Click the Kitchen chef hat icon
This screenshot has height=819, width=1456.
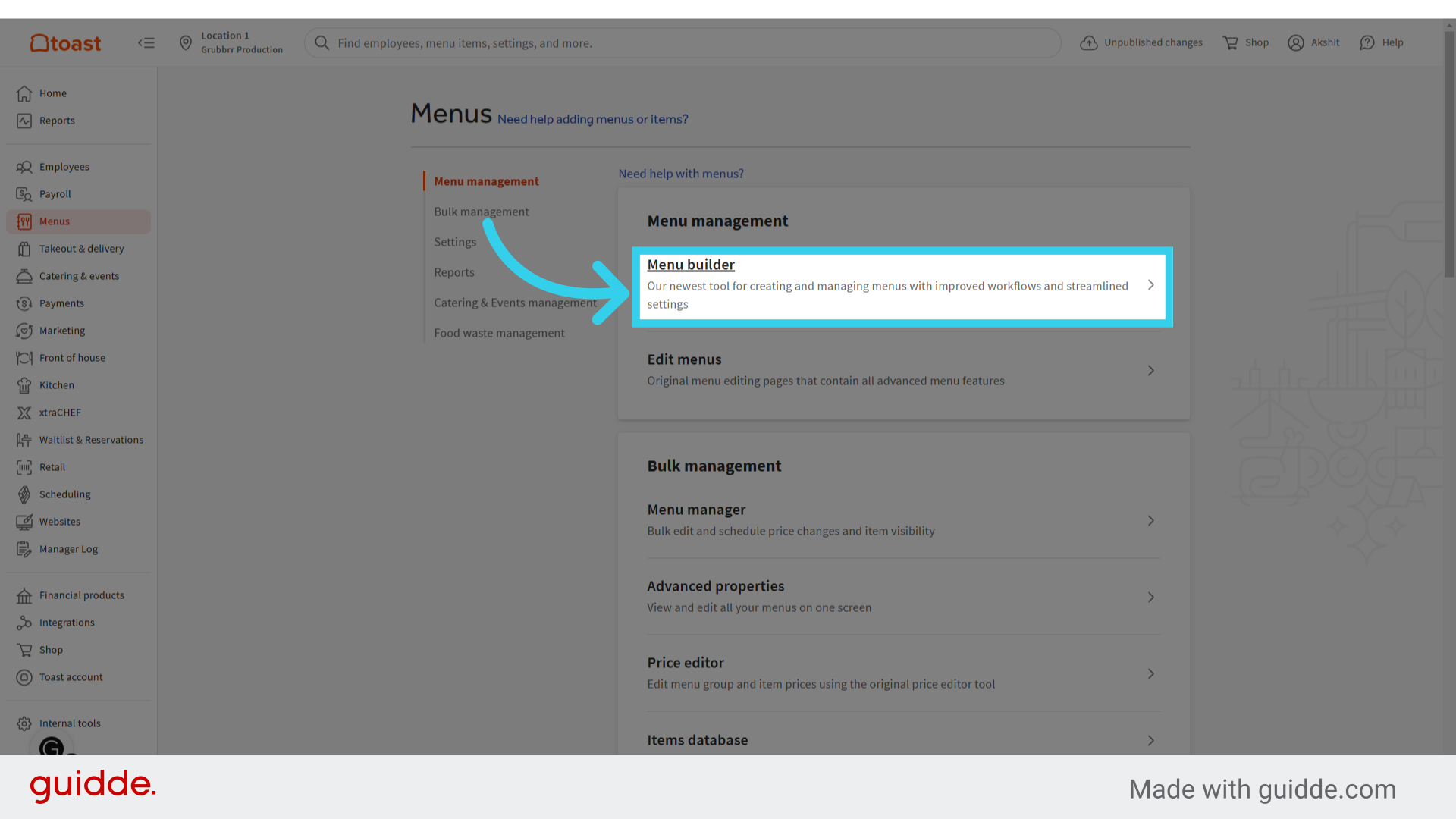[x=24, y=385]
